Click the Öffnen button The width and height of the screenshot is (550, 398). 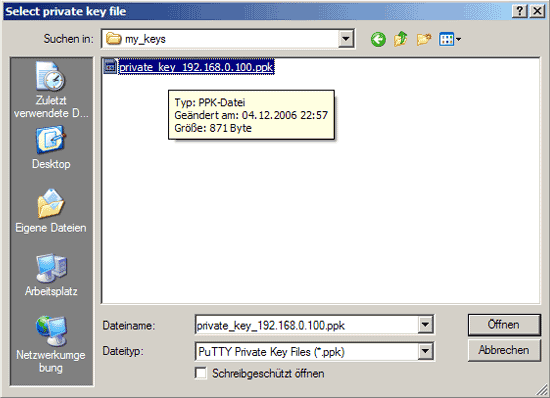pos(504,325)
